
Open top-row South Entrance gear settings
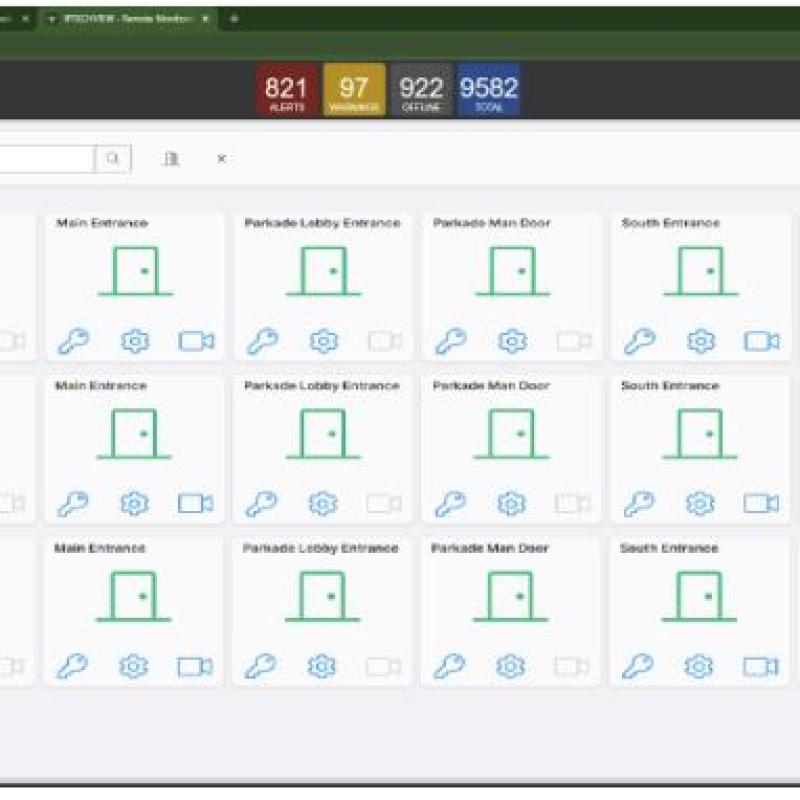701,341
